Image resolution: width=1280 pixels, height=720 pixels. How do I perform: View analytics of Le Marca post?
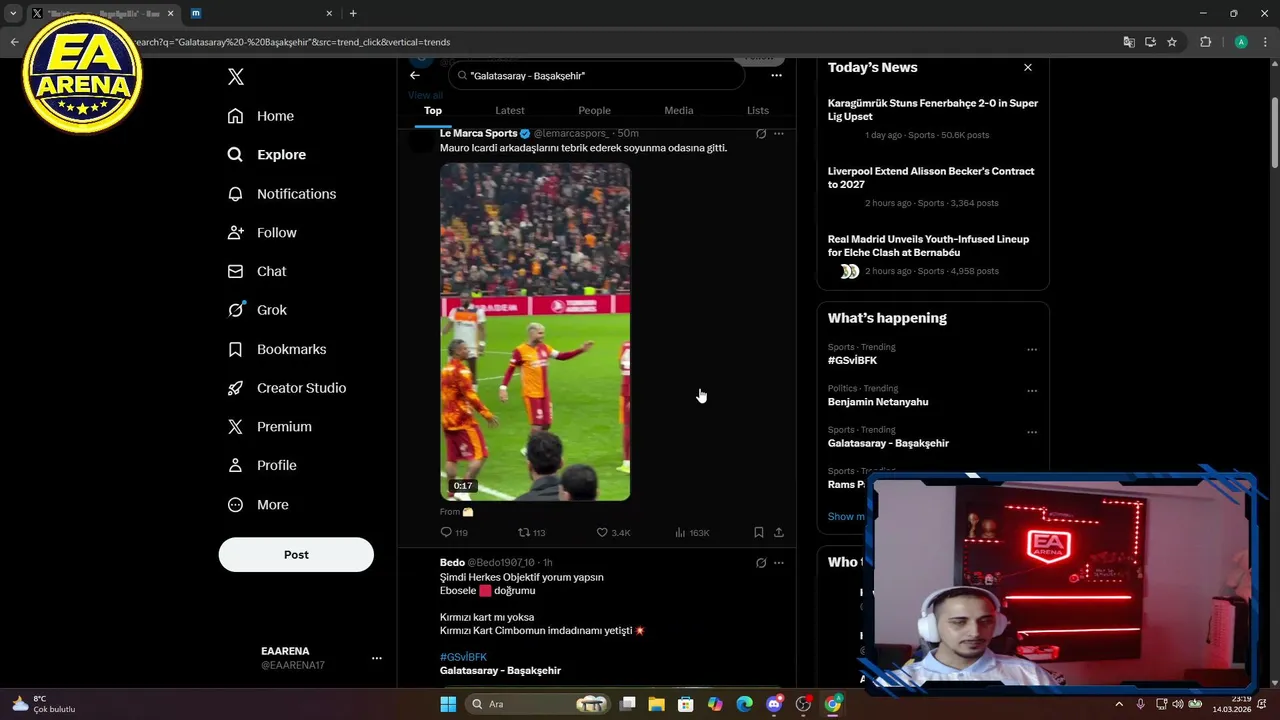[692, 533]
